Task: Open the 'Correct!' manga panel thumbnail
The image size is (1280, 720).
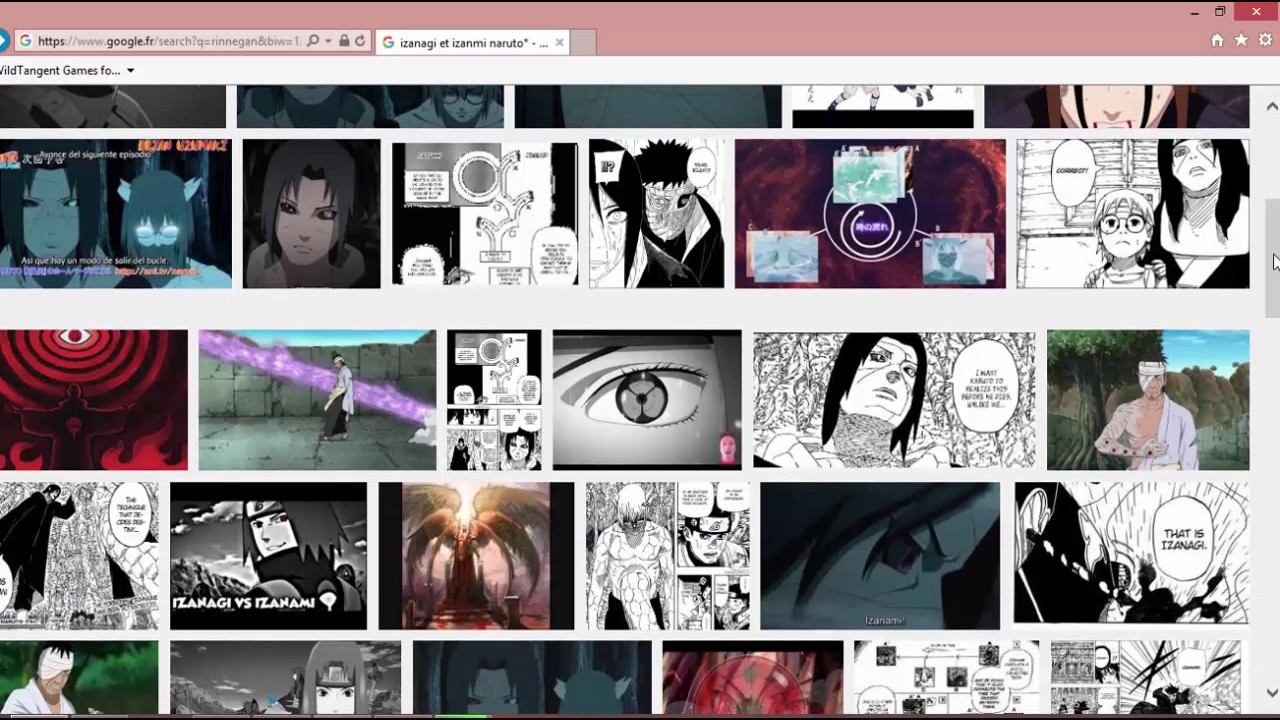Action: click(x=1133, y=213)
